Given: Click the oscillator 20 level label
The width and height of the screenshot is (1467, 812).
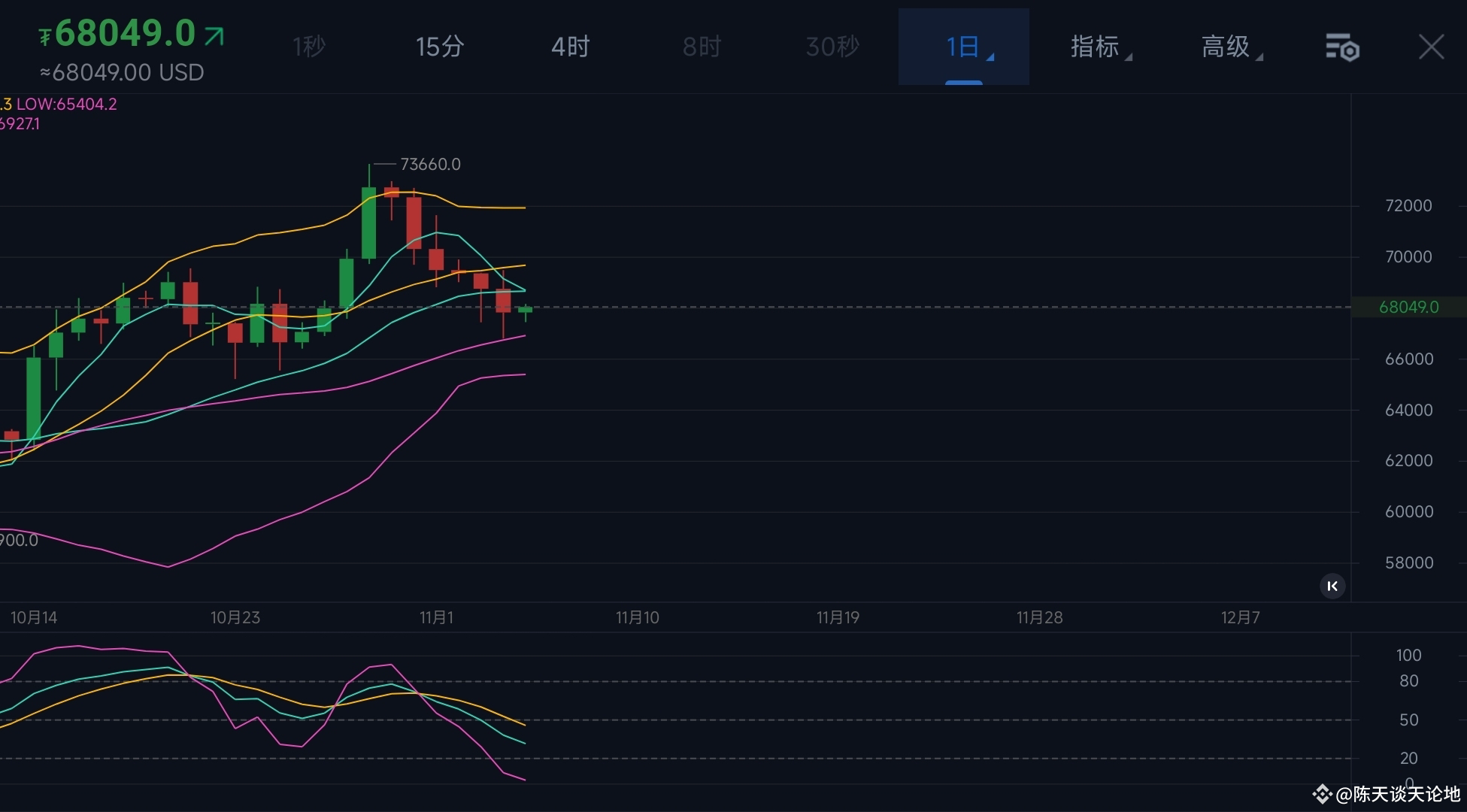Looking at the screenshot, I should tap(1408, 759).
